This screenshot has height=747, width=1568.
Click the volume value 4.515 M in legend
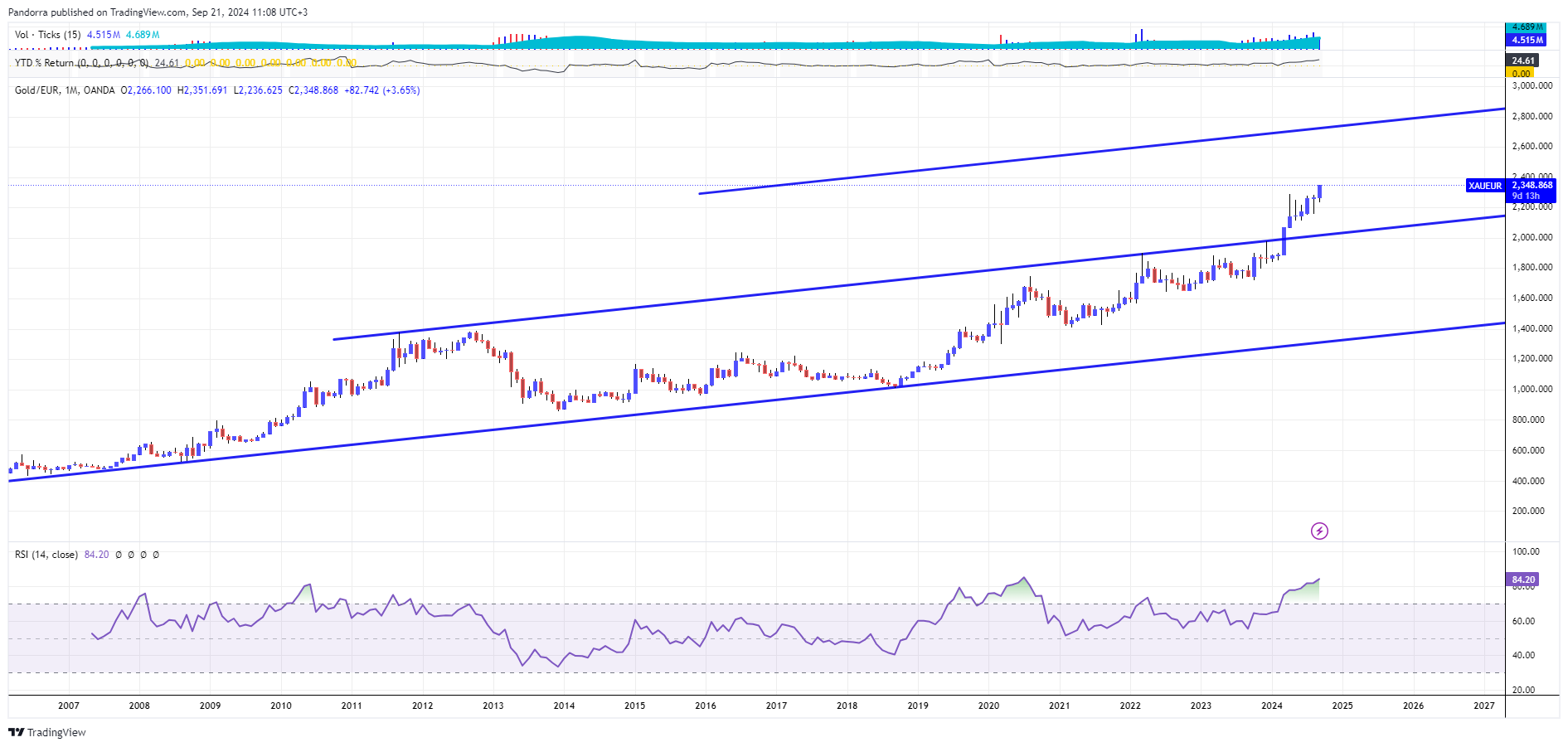pyautogui.click(x=104, y=35)
